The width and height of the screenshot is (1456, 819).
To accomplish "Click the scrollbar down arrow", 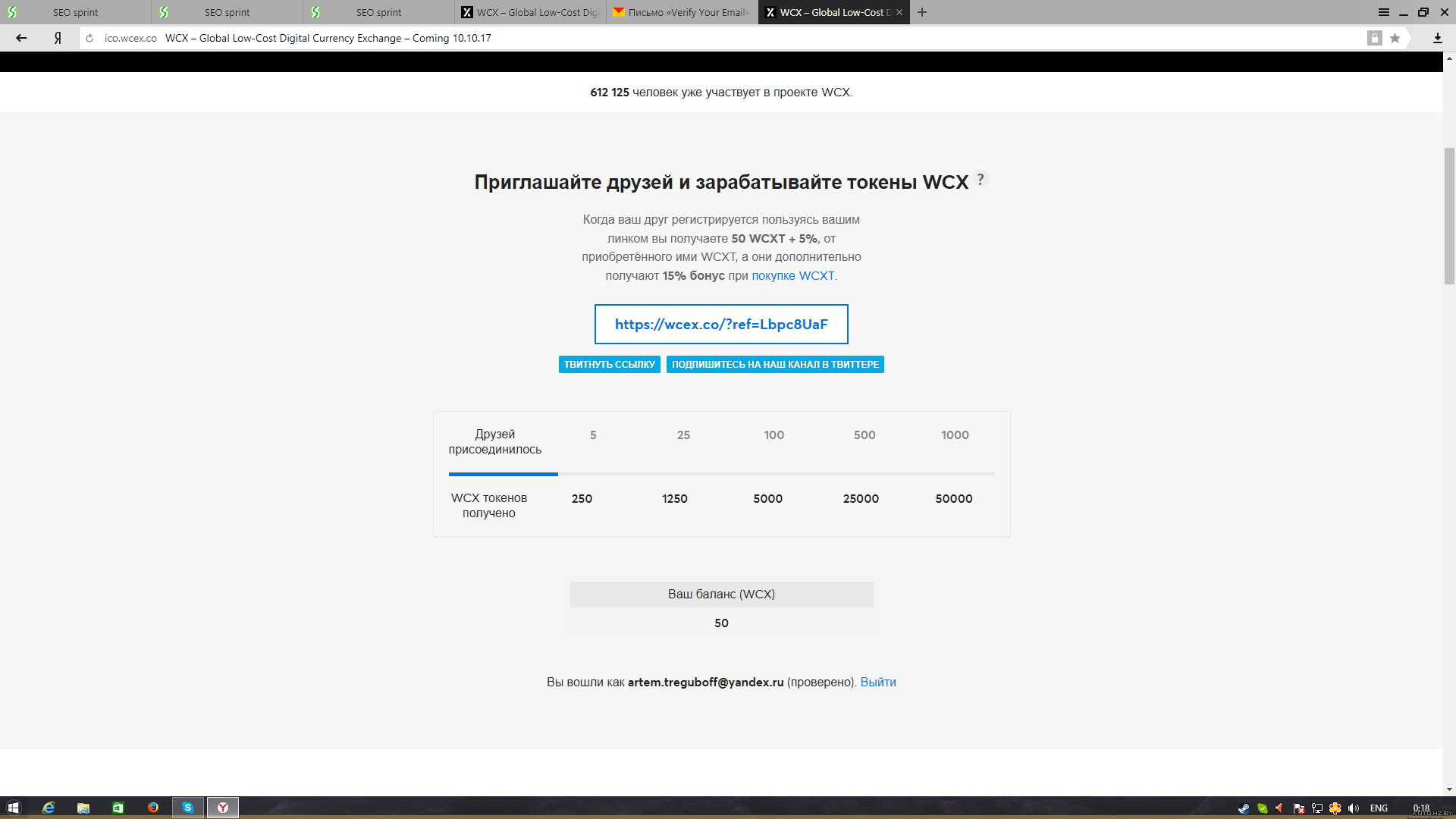I will click(x=1449, y=789).
